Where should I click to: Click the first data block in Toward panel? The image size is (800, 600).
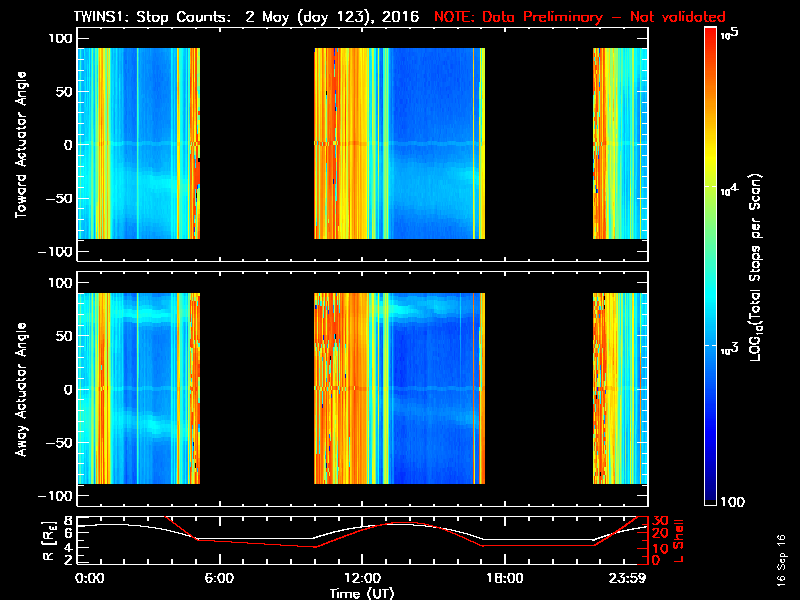(138, 143)
